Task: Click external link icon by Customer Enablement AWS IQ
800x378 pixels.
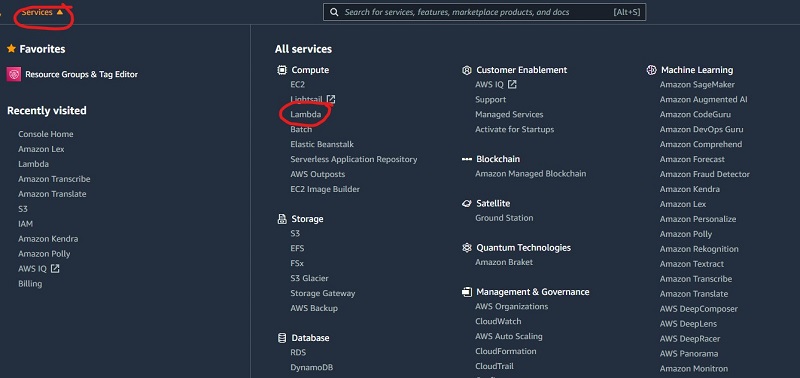Action: pyautogui.click(x=512, y=85)
